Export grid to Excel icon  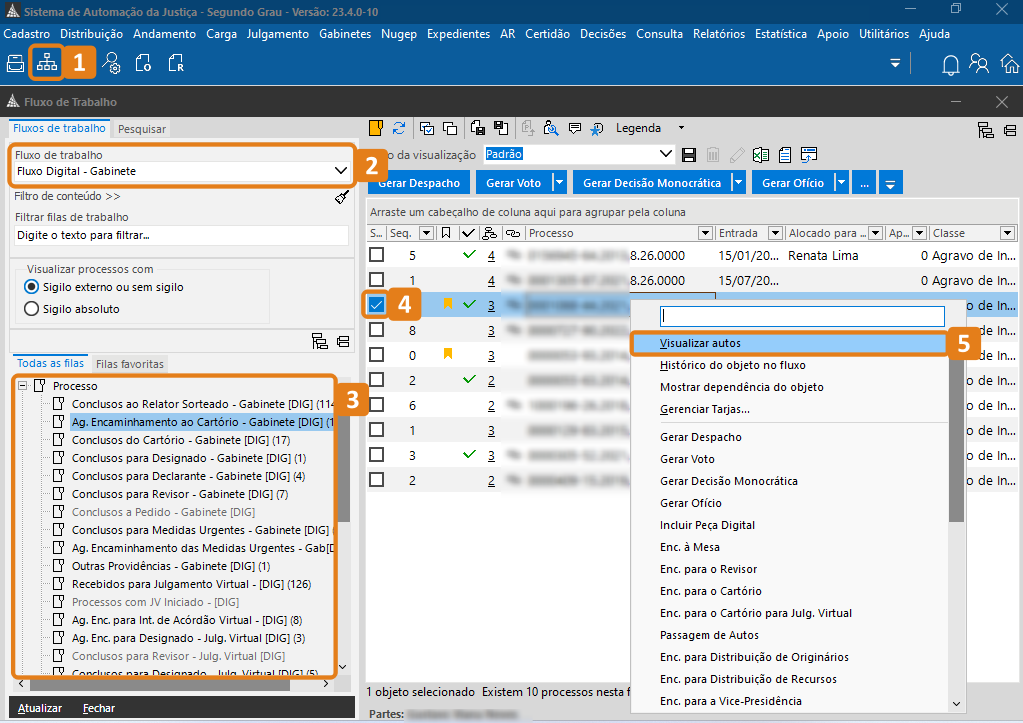[x=761, y=155]
